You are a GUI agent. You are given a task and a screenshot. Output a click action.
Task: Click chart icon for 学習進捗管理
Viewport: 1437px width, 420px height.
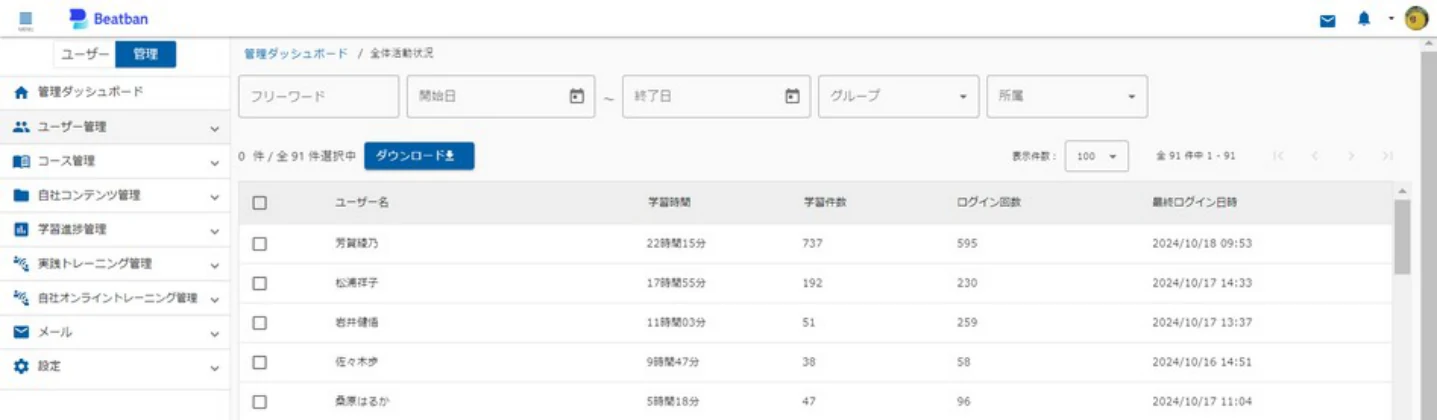(21, 229)
